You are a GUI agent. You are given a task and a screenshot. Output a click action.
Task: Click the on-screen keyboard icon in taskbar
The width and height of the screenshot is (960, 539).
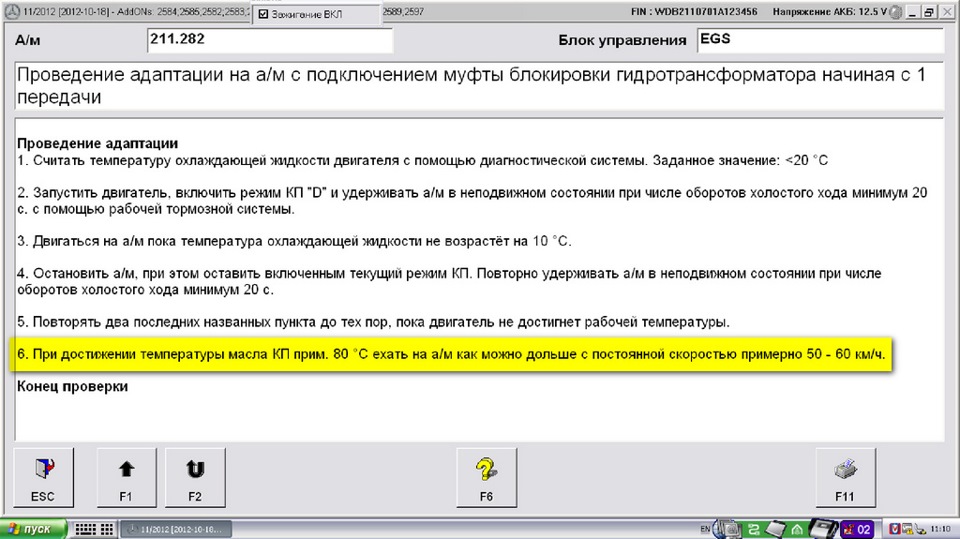click(x=85, y=529)
